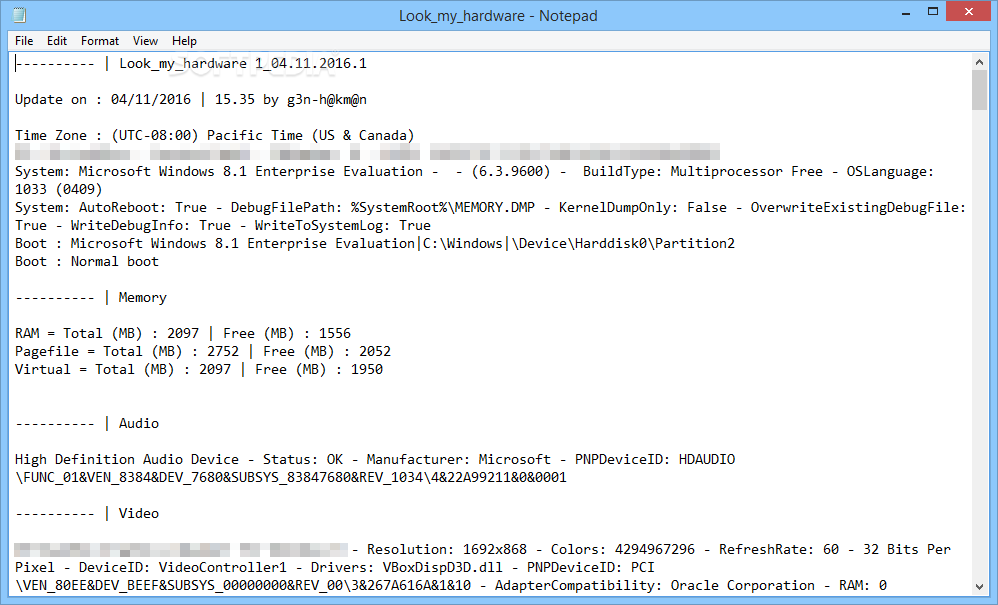Screen dimensions: 998x605
Task: Click the '| Memory' section heading
Action: pos(135,298)
